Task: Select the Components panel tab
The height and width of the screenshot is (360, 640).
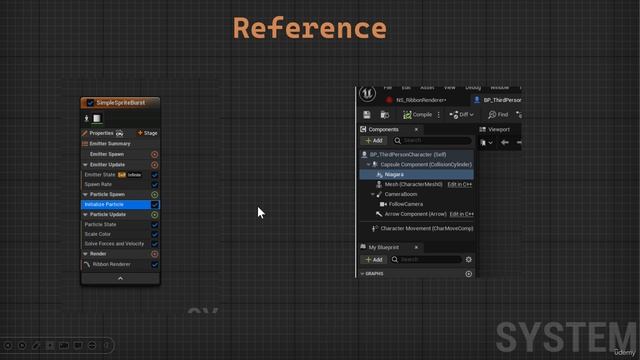Action: pos(384,129)
